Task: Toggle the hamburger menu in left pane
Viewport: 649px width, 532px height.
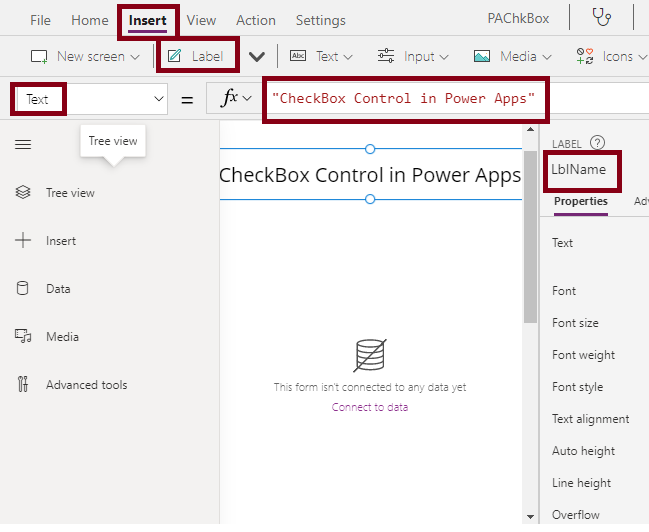Action: click(x=23, y=144)
